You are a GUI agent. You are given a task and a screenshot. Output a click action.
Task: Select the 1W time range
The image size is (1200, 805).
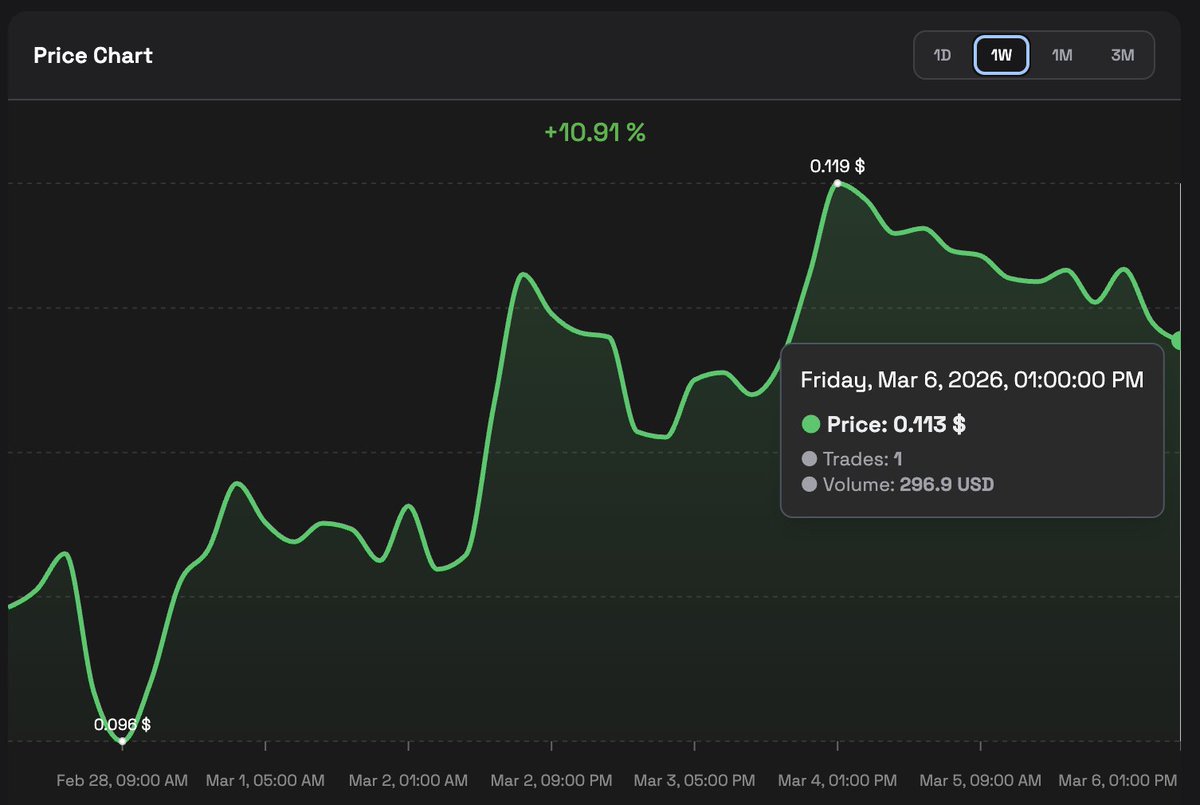coord(1001,55)
